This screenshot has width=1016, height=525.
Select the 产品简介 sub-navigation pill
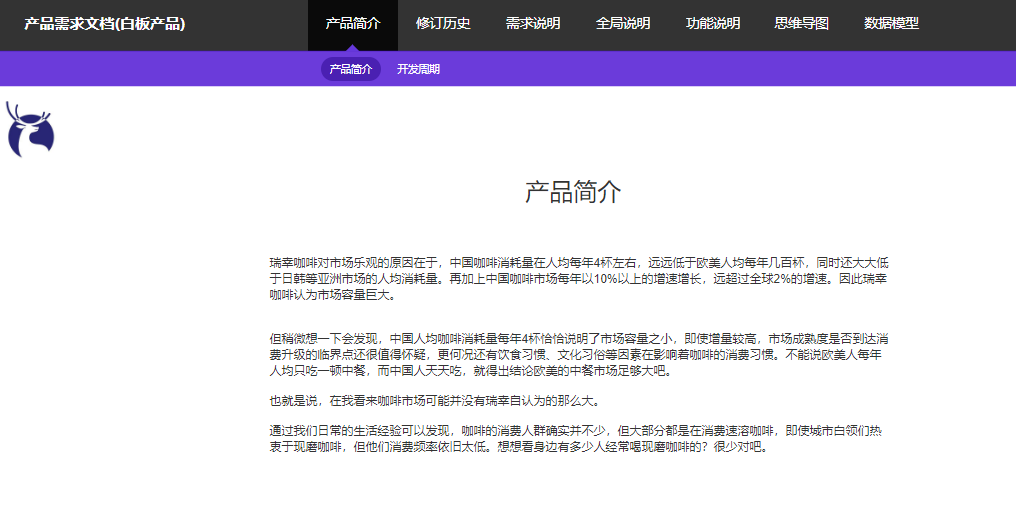coord(351,69)
